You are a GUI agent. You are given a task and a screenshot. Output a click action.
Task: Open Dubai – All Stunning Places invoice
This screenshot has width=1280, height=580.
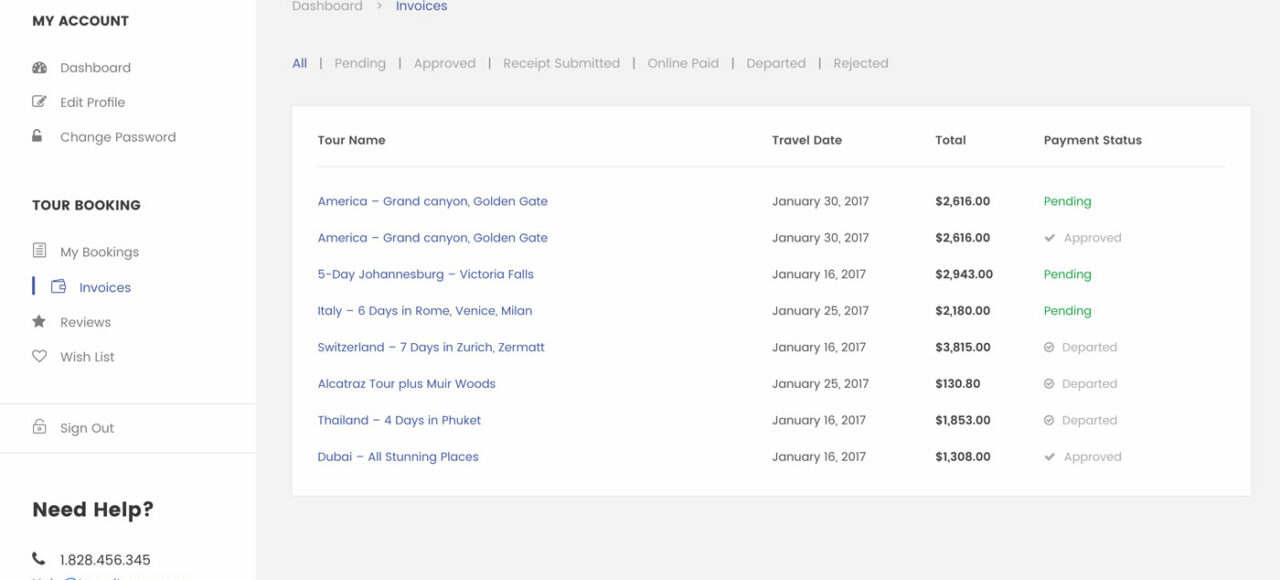[x=398, y=457]
